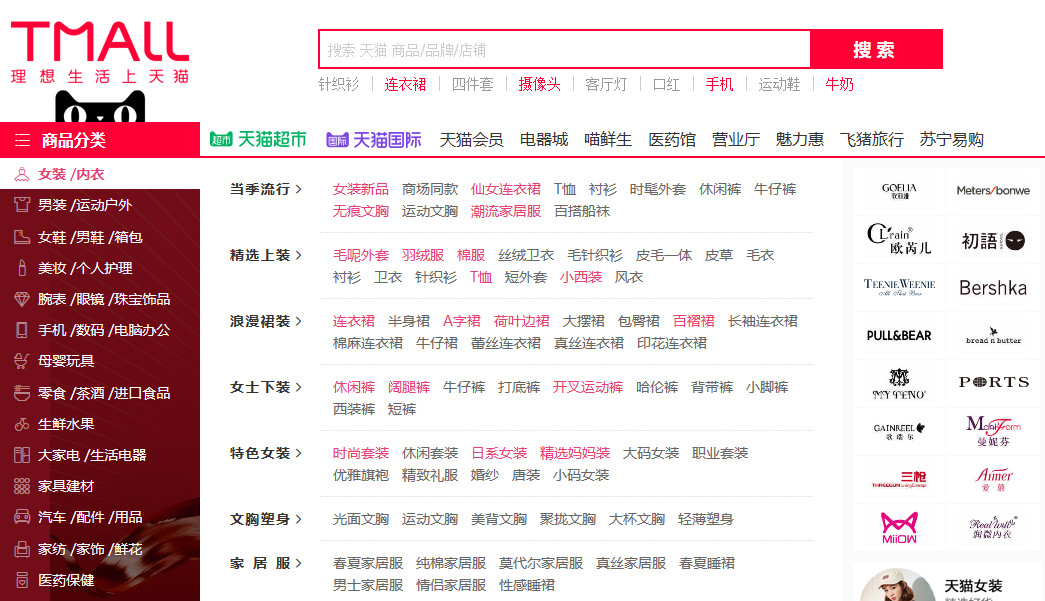Open the 飞猪旅行 nav tab

pyautogui.click(x=872, y=140)
